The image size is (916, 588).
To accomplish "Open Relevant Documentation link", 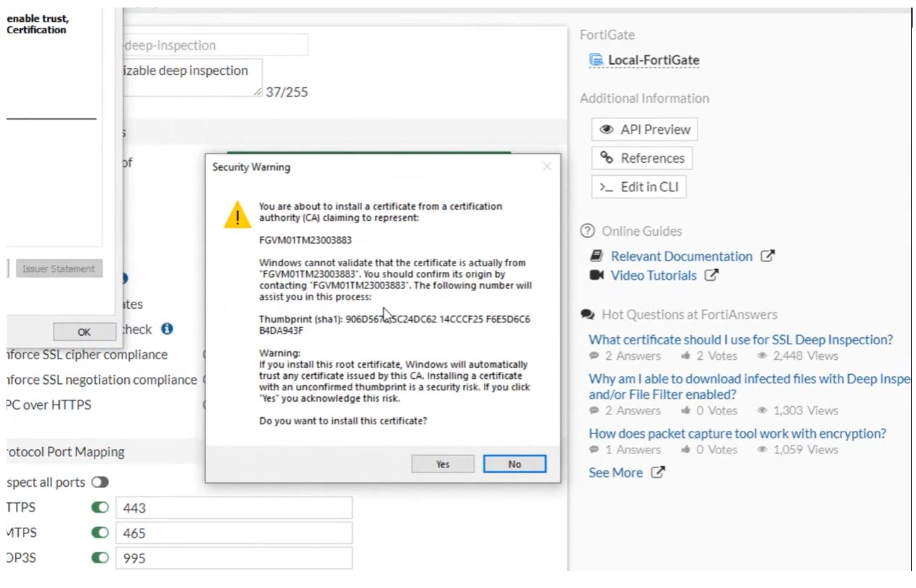I will [x=681, y=256].
